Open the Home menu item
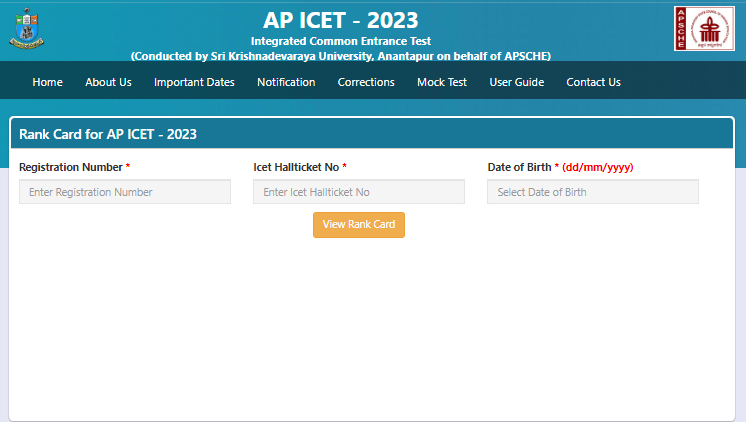 (48, 82)
